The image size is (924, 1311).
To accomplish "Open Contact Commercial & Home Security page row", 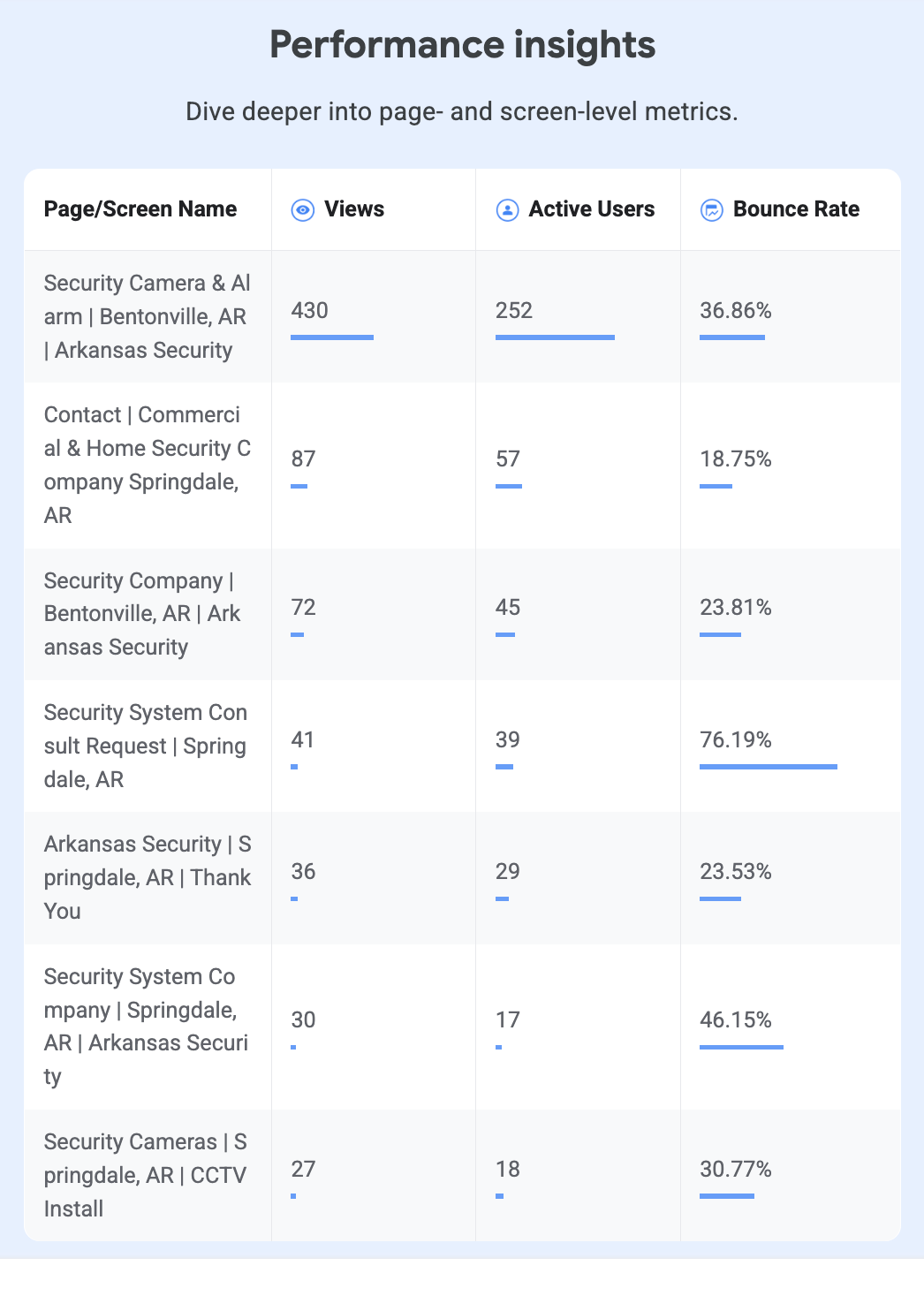I will tap(462, 466).
